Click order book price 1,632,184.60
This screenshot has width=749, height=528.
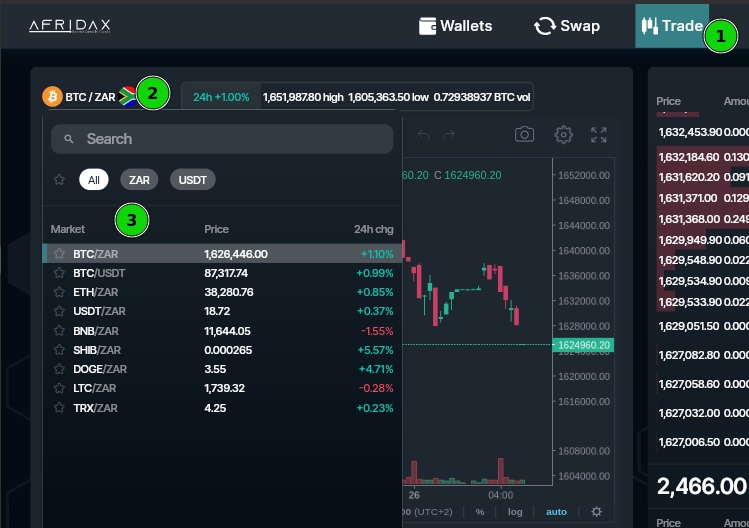[x=688, y=157]
